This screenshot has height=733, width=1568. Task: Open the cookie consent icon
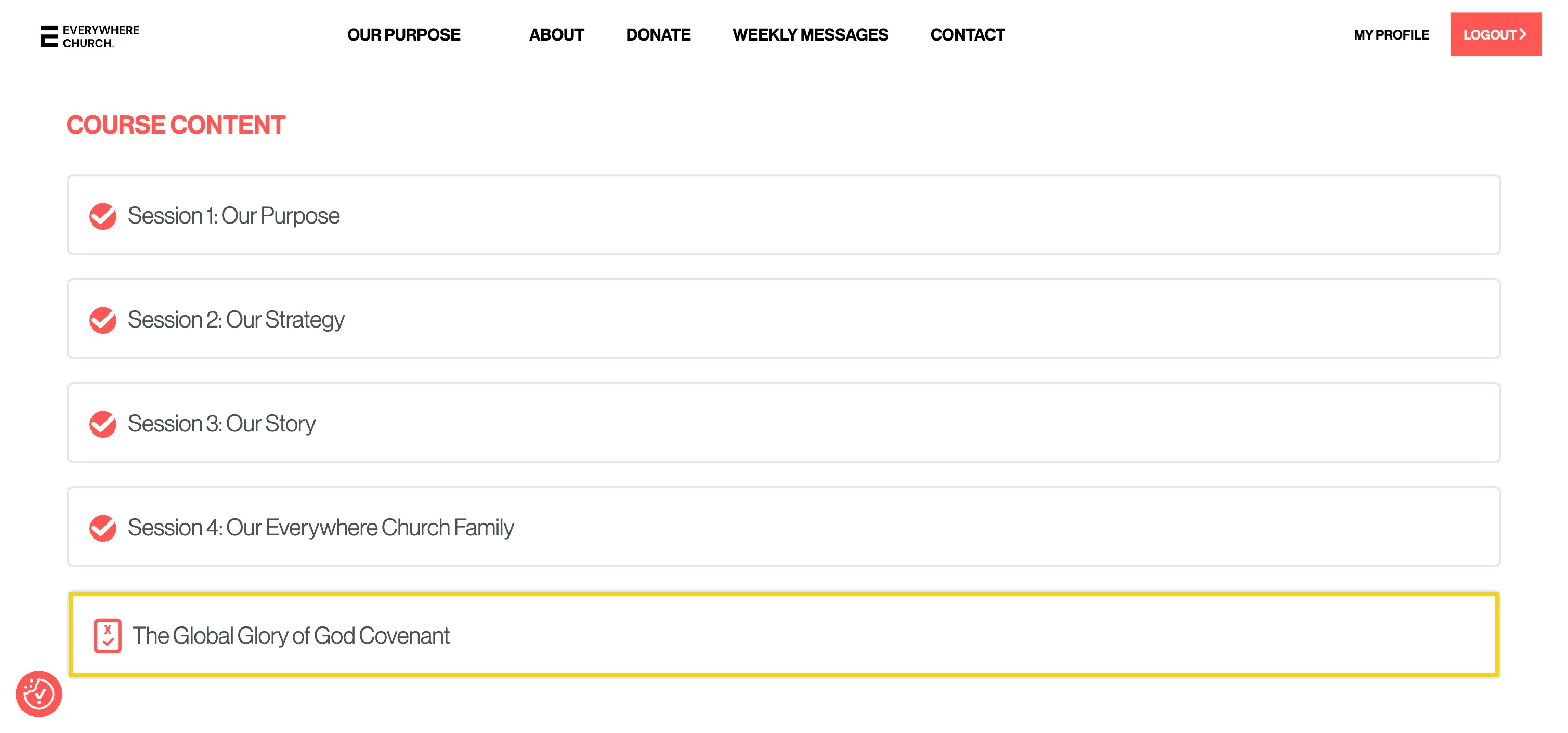(39, 693)
